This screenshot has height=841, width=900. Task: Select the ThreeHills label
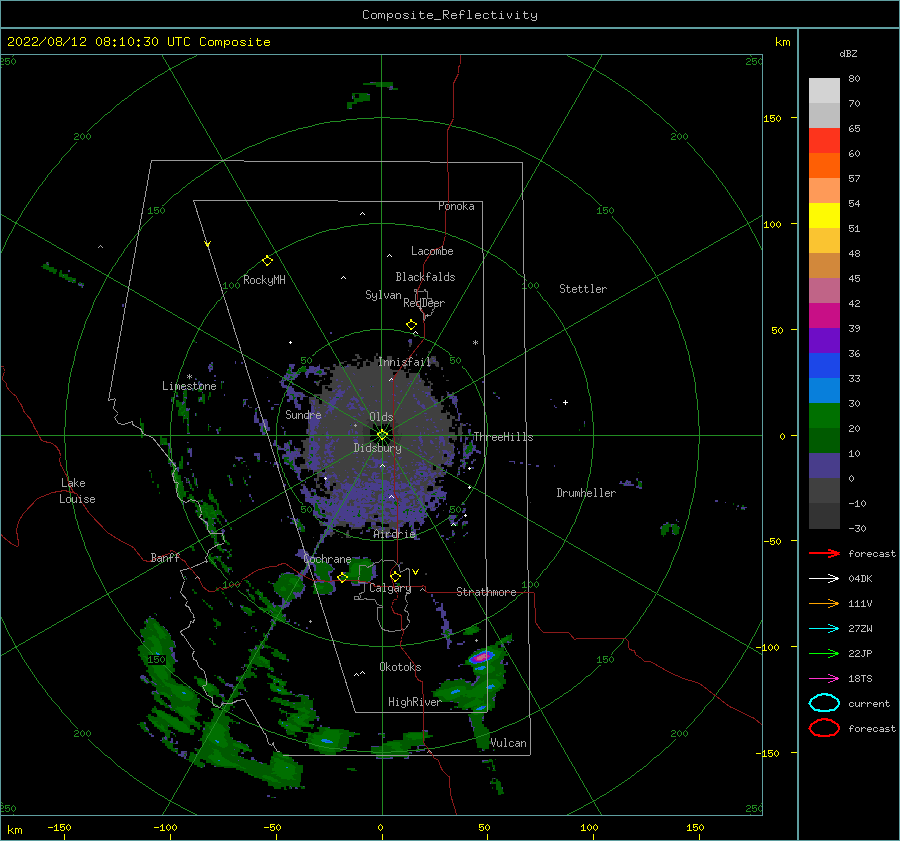pyautogui.click(x=503, y=437)
